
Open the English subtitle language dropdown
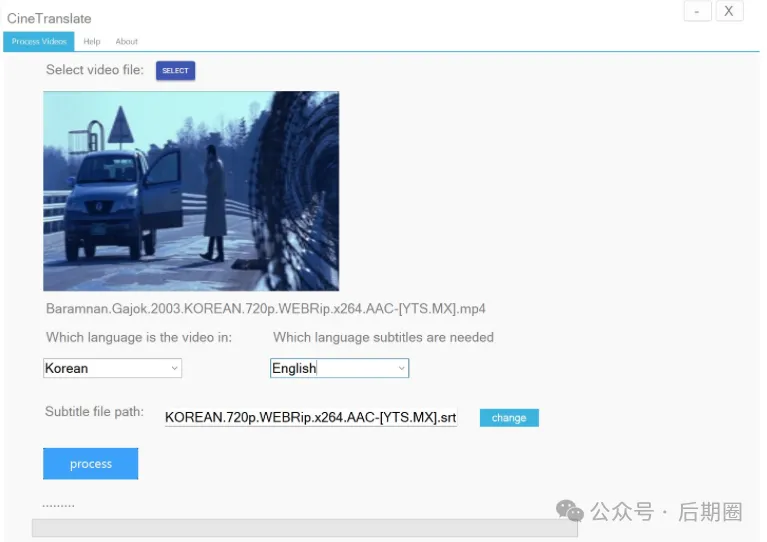(339, 368)
